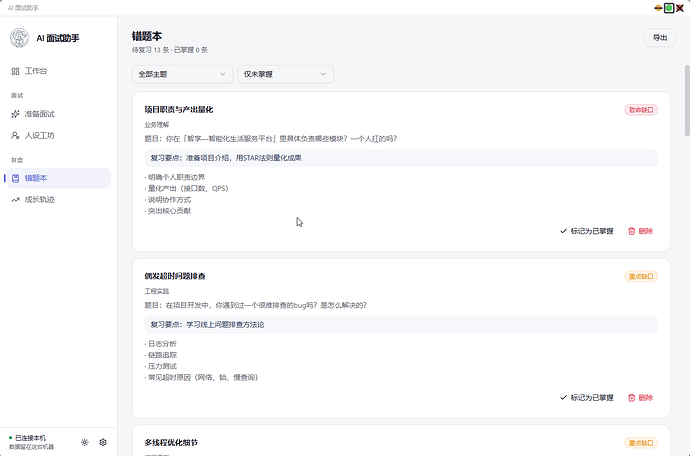Click the 明确个人职责边界 bullet
The image size is (690, 456).
tap(175, 177)
